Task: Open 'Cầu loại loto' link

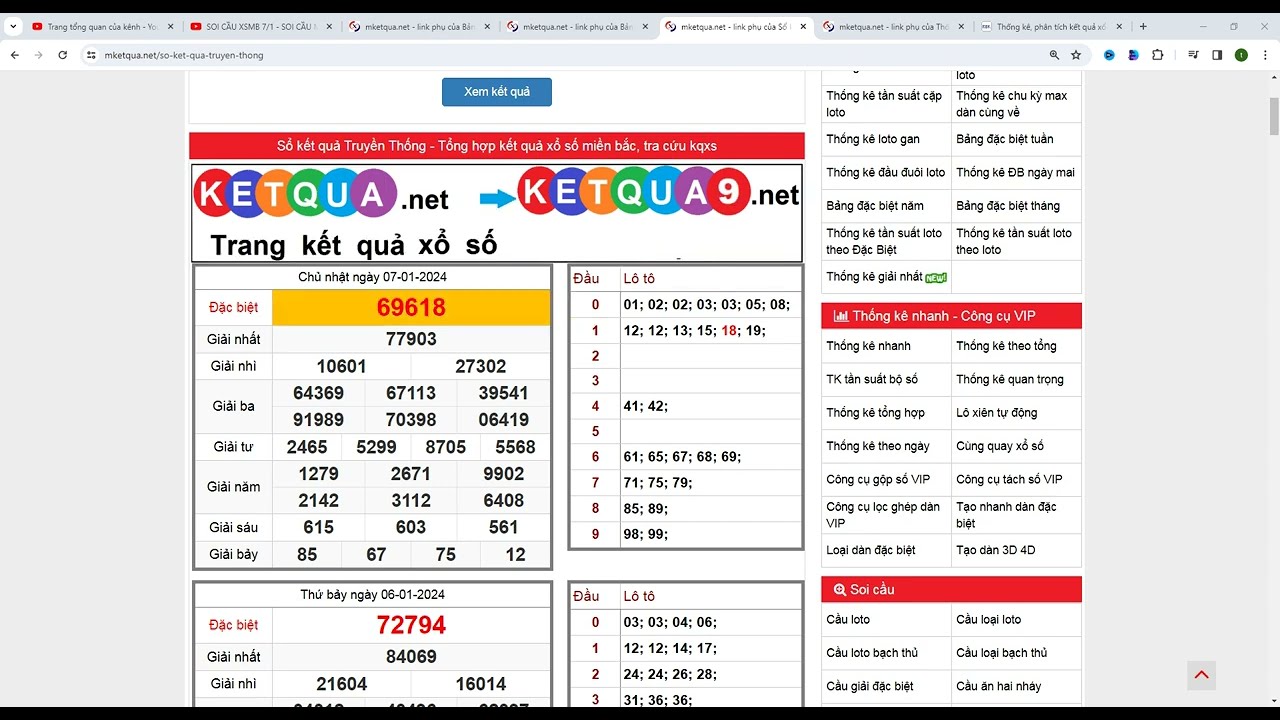Action: [x=988, y=620]
